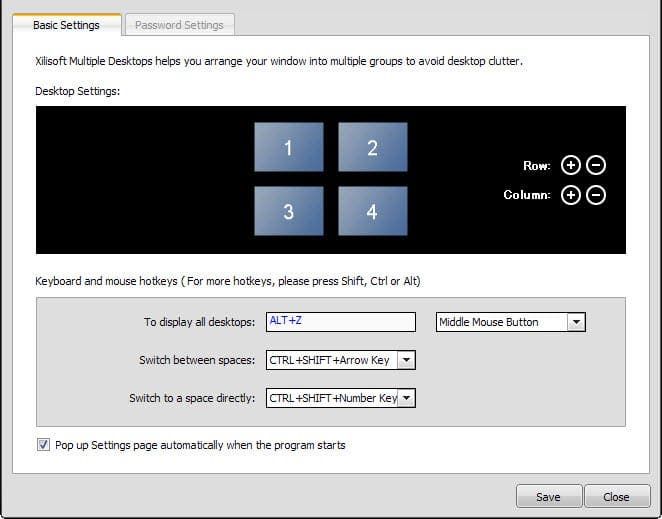
Task: Click the 'Switch between spaces:' label
Action: [x=197, y=360]
